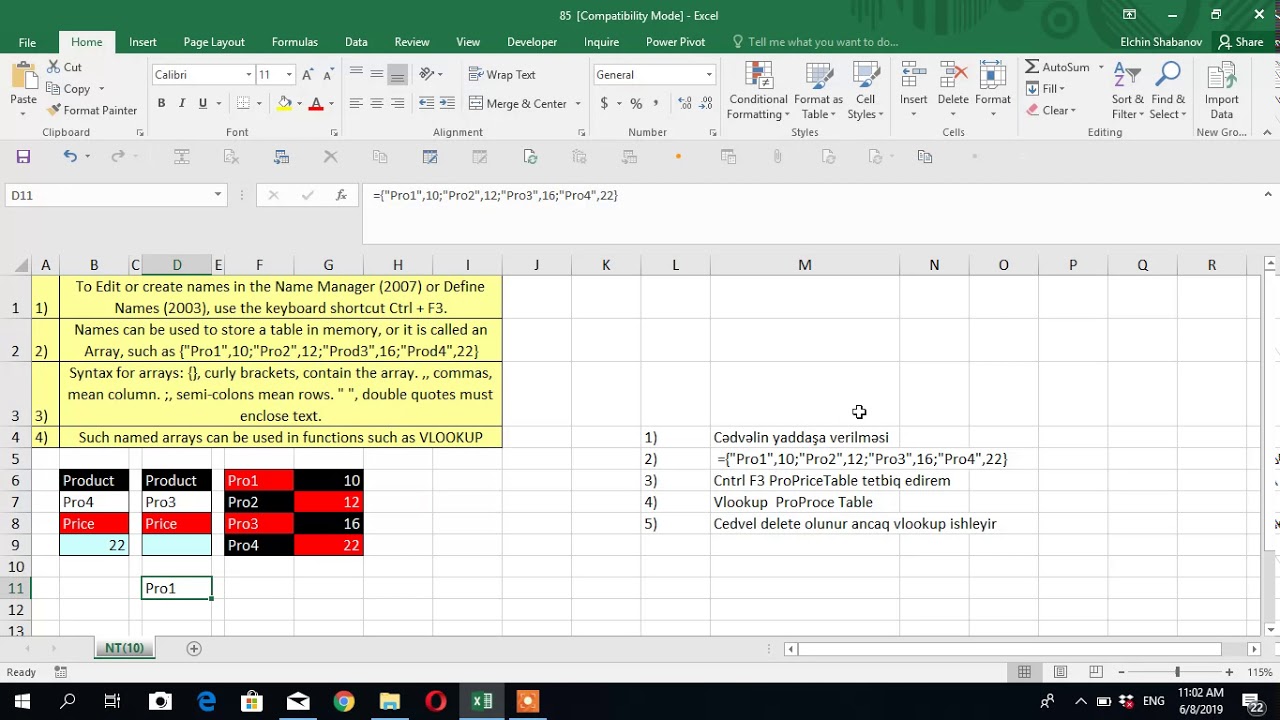Viewport: 1280px width, 720px height.
Task: Switch to Data tab
Action: point(356,42)
